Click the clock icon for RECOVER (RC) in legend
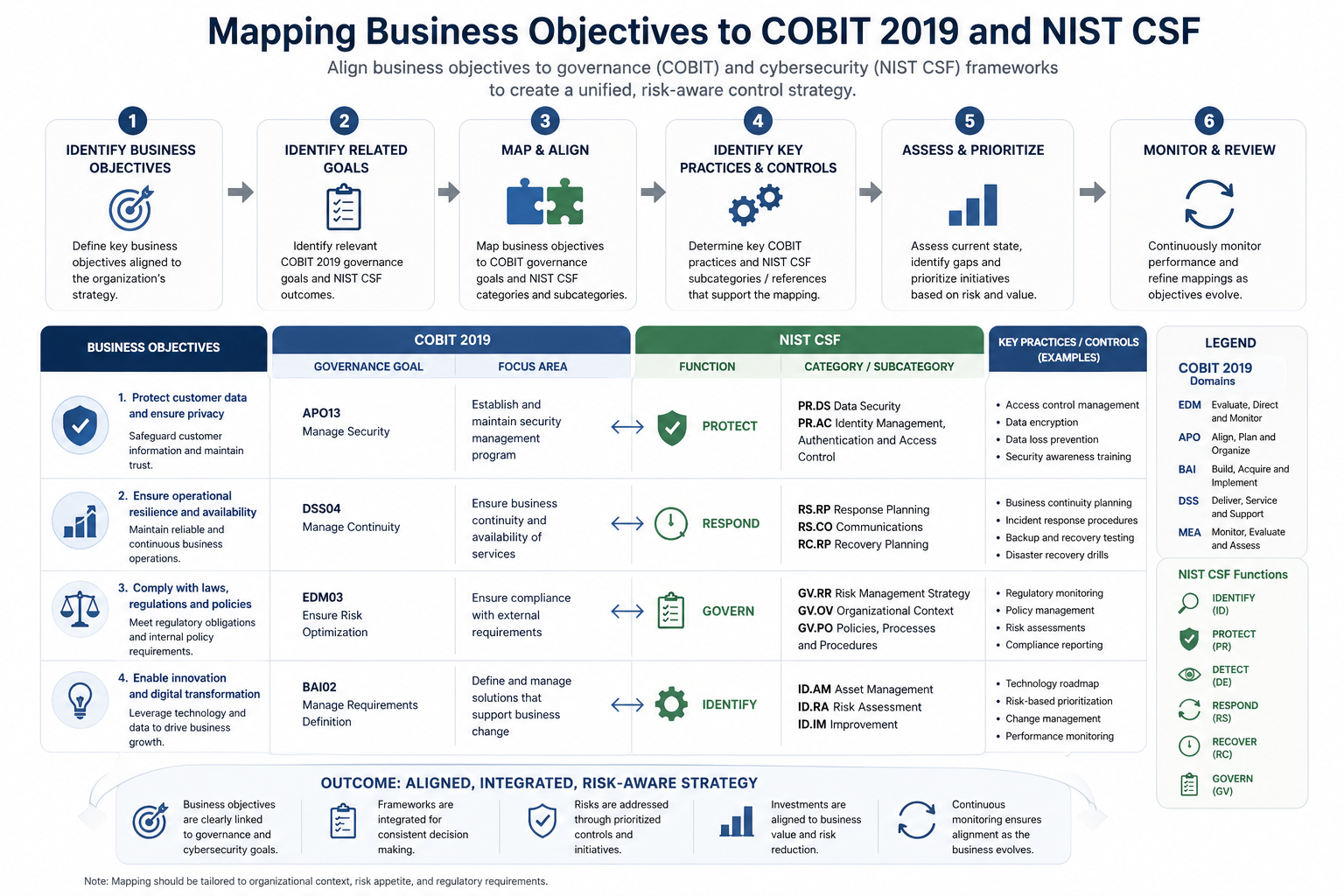This screenshot has height=896, width=1344. 1189,745
